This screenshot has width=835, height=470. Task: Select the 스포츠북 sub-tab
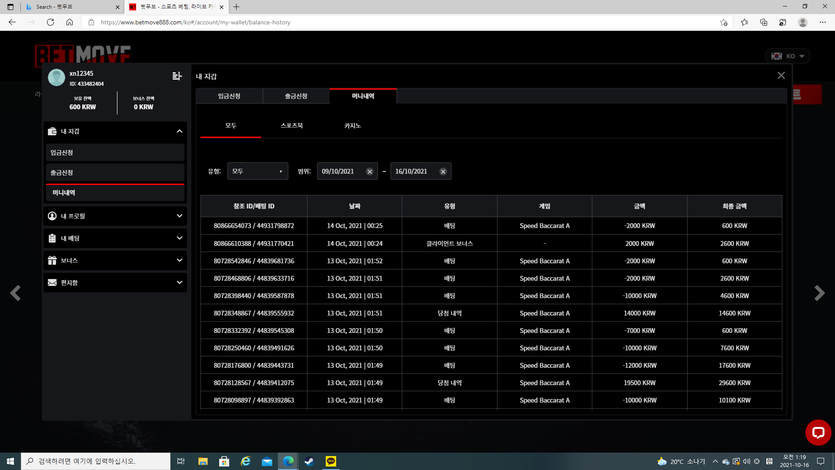tap(292, 126)
